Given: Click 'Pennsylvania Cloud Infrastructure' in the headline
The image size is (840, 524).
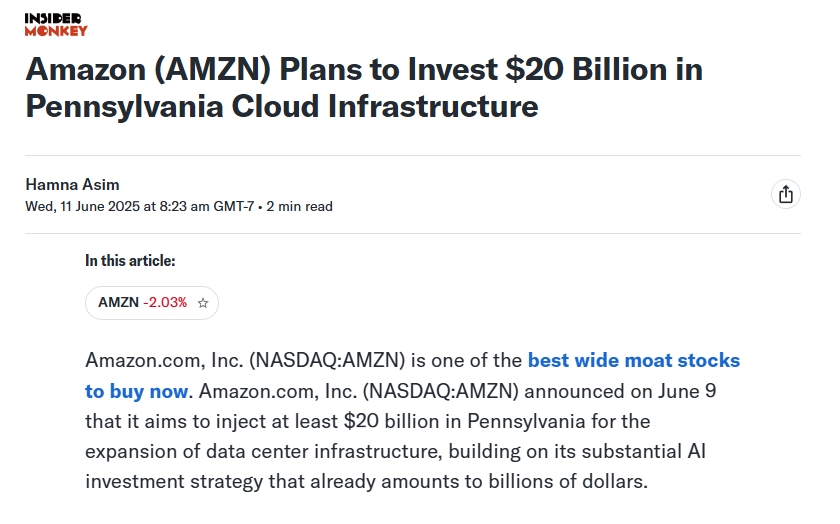Looking at the screenshot, I should tap(282, 106).
